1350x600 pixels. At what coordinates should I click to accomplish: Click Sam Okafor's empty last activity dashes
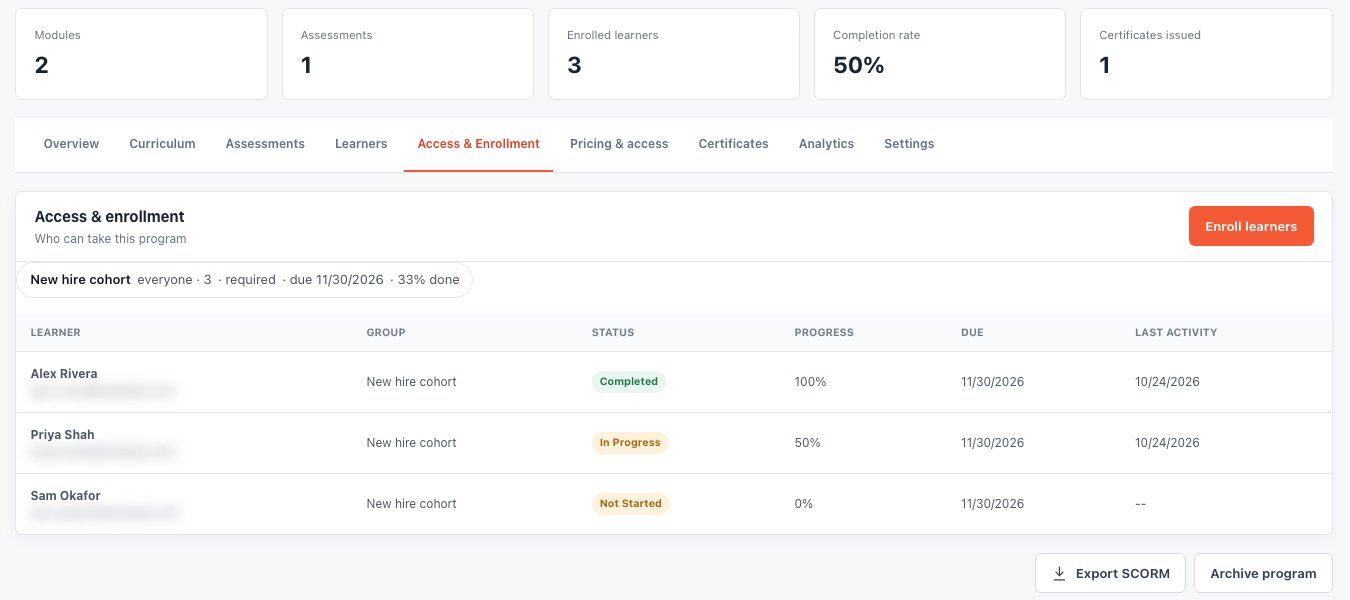point(1141,504)
